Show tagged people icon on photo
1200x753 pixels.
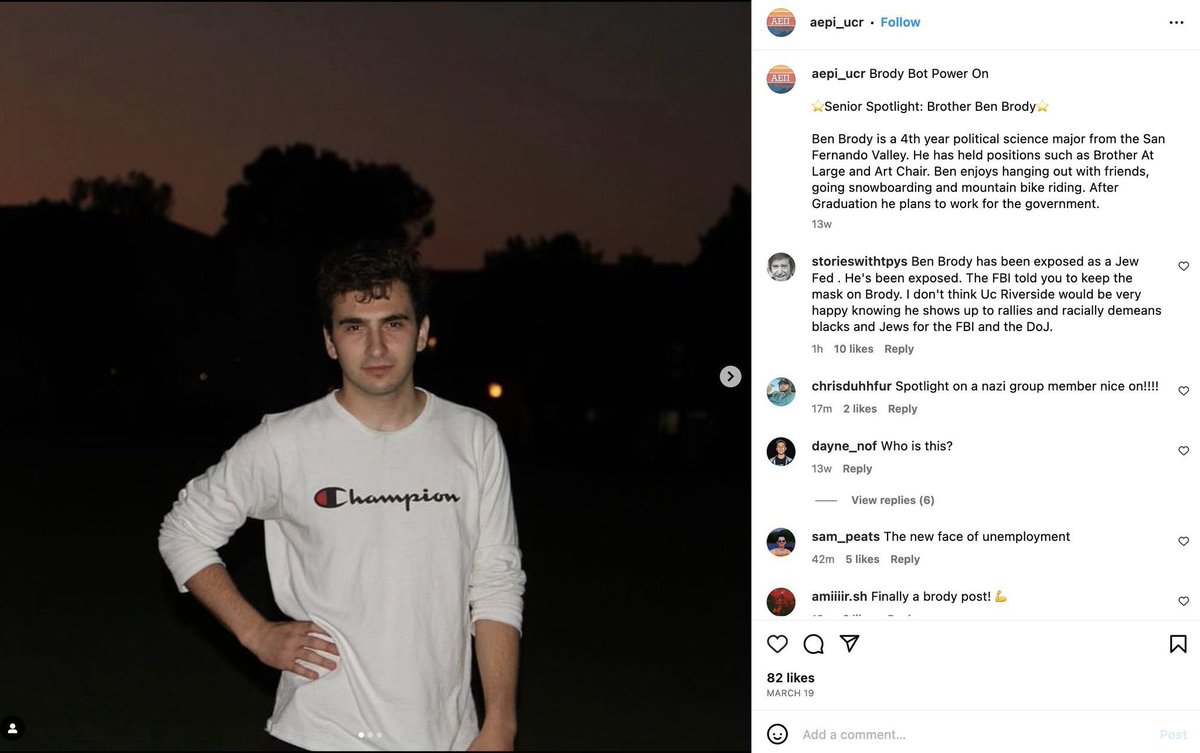coord(14,728)
